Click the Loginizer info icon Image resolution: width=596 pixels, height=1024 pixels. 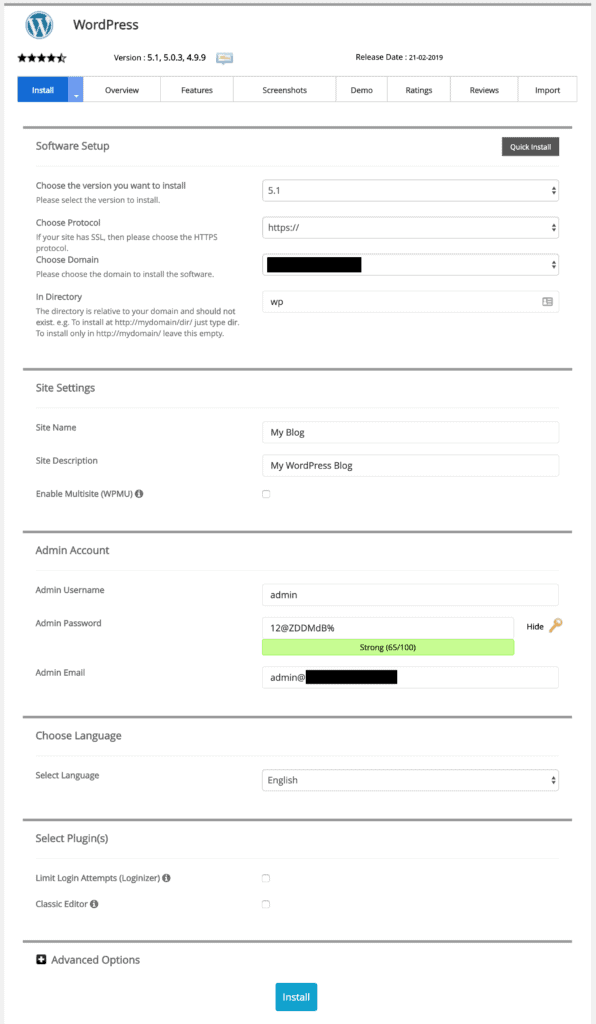166,878
